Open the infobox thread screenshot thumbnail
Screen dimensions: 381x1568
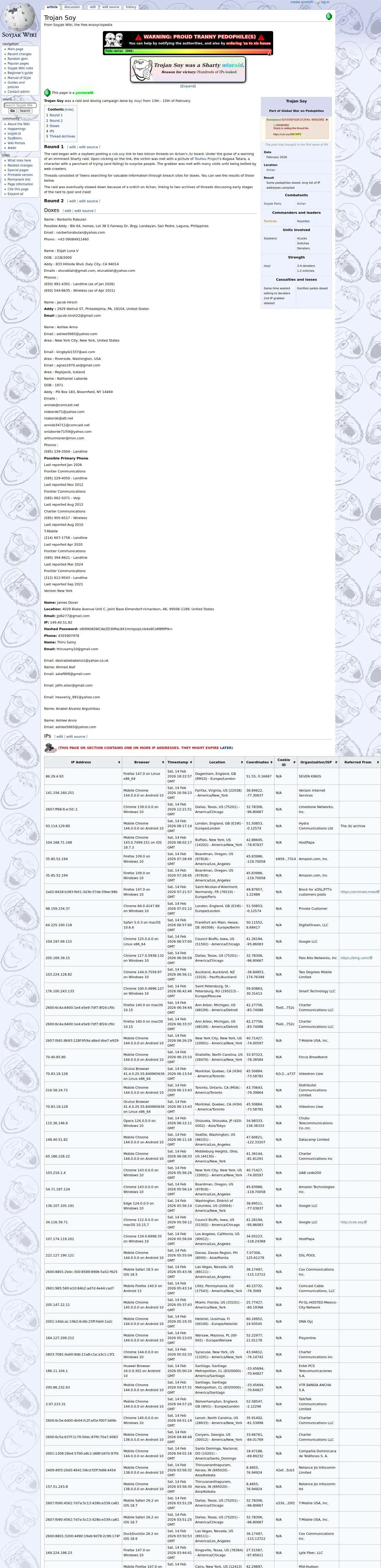coord(296,128)
